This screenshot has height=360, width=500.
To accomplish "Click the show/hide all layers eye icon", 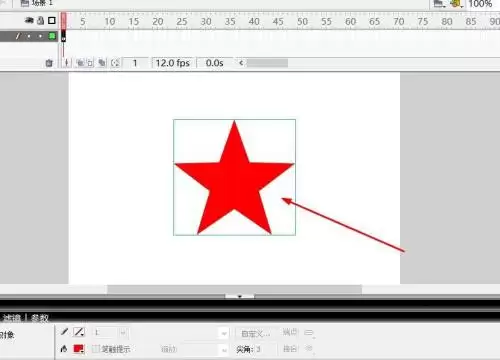I will (x=29, y=21).
